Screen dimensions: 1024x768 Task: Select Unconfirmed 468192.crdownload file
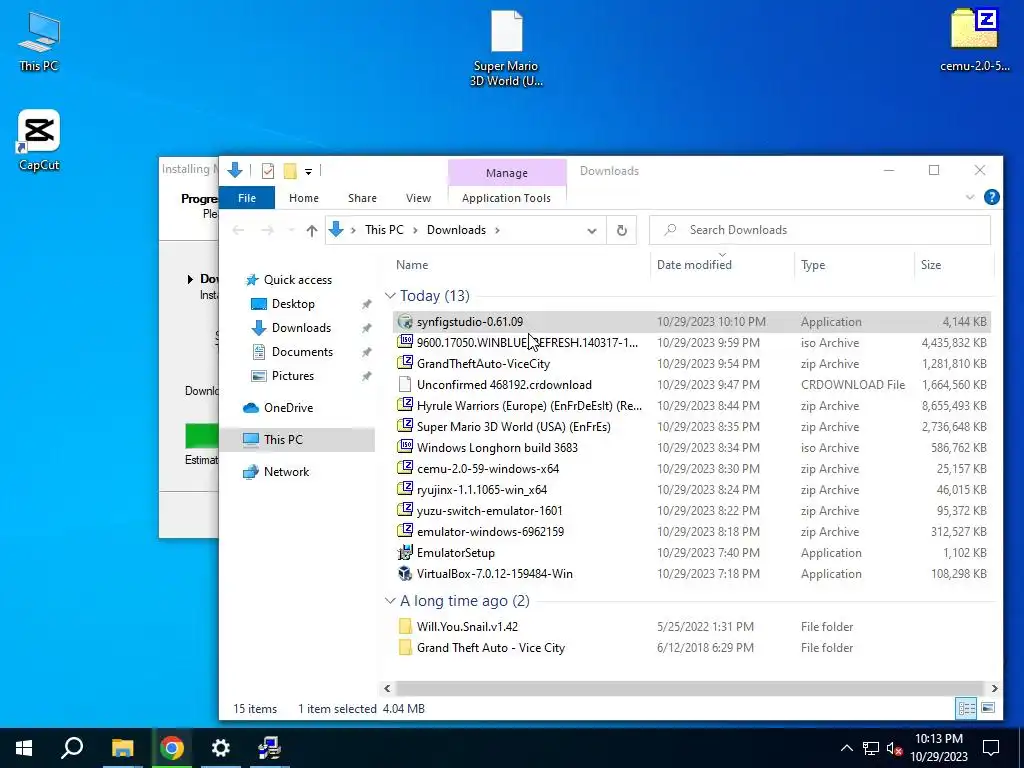tap(692, 385)
